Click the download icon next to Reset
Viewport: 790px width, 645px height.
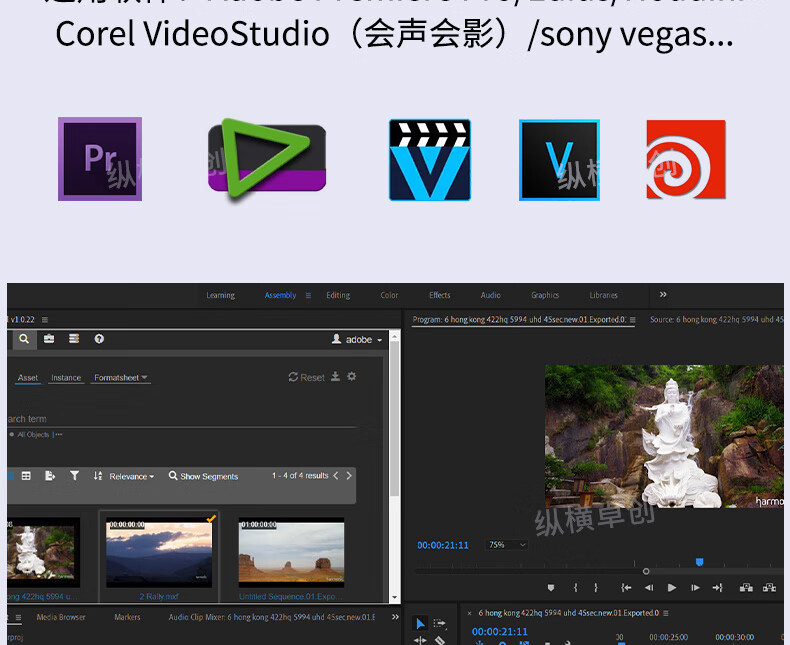pyautogui.click(x=336, y=376)
